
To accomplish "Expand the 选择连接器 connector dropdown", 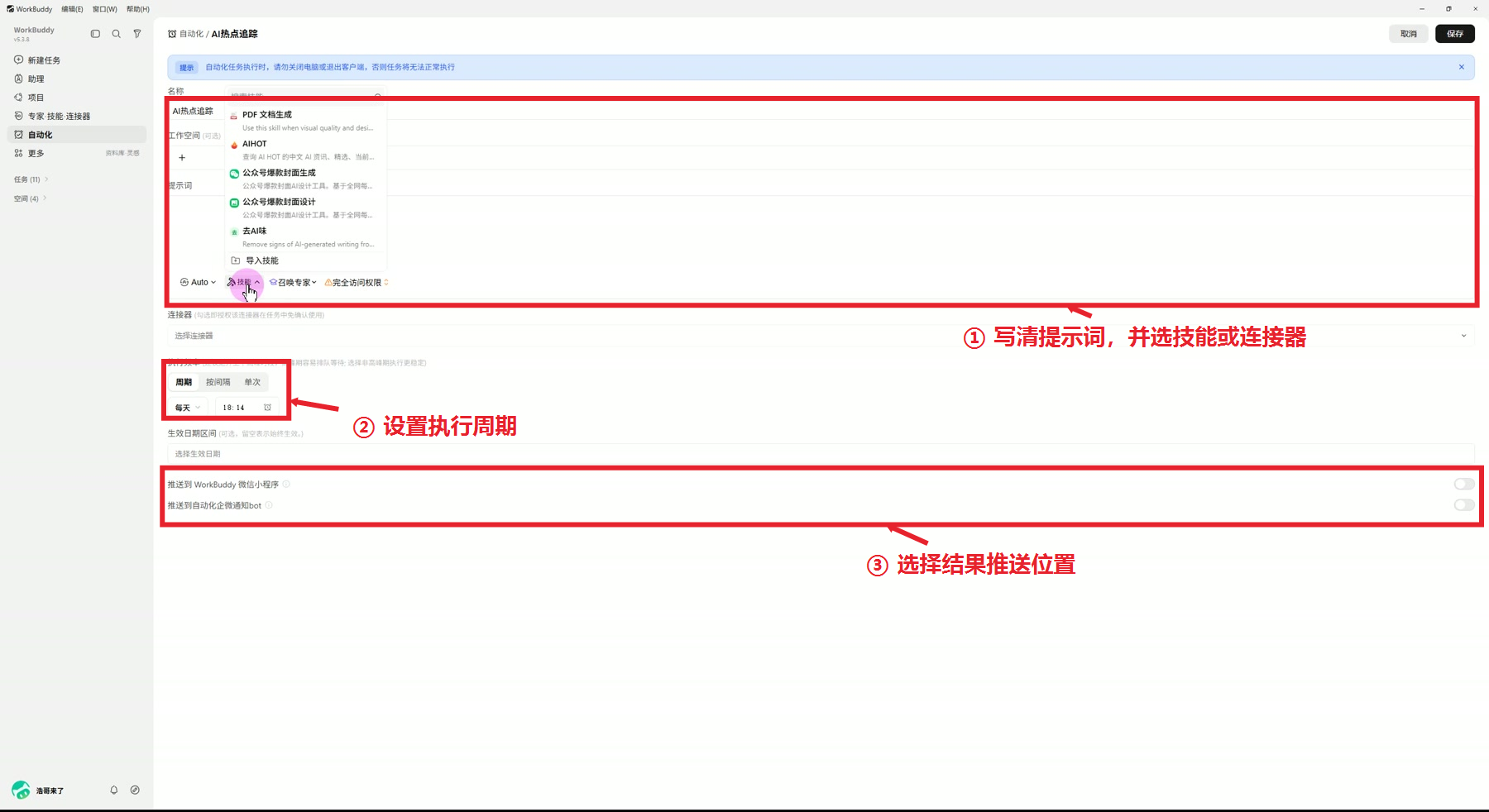I will [x=821, y=336].
